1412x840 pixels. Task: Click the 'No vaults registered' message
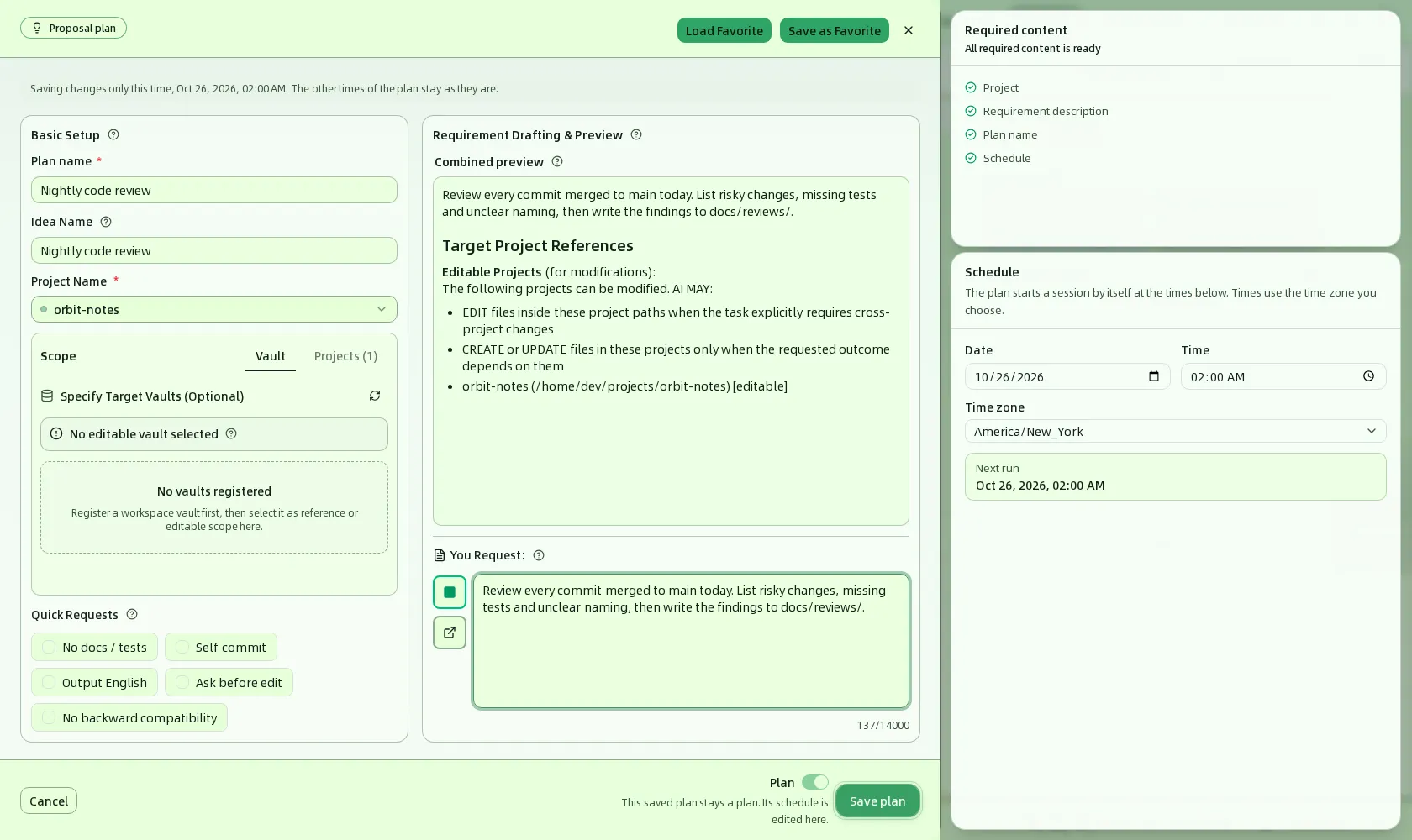coord(214,491)
